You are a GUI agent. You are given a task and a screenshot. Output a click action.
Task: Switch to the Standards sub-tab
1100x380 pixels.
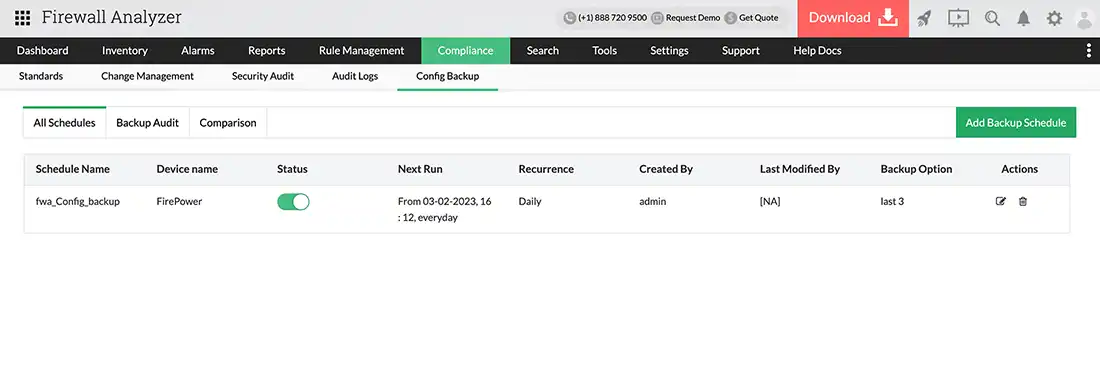coord(41,76)
